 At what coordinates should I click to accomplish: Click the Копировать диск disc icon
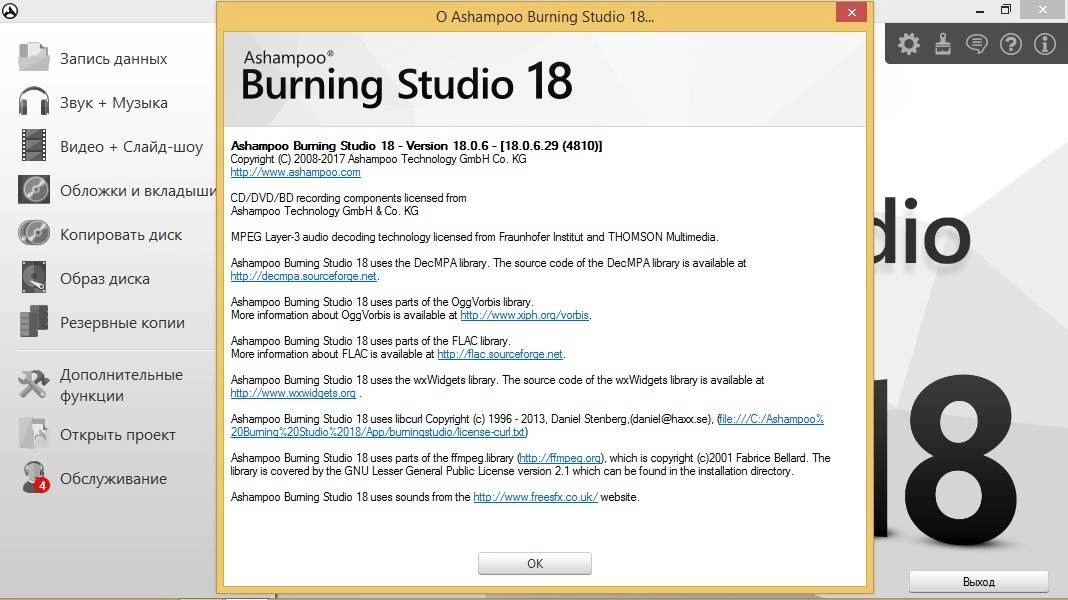coord(33,234)
